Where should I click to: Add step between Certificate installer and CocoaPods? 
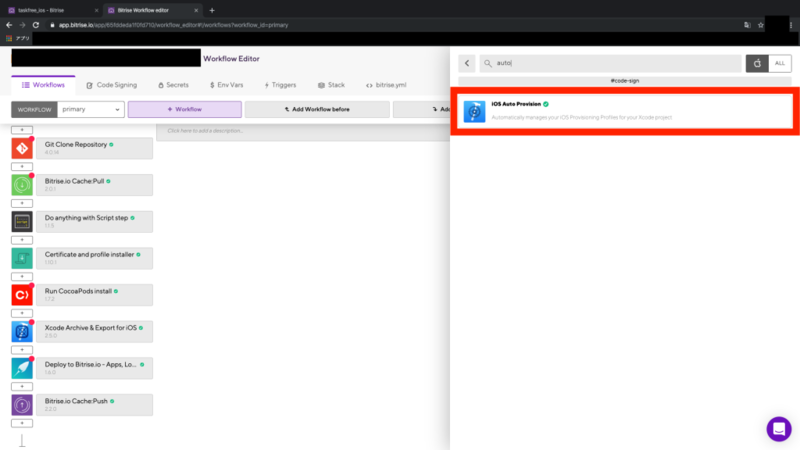(22, 277)
